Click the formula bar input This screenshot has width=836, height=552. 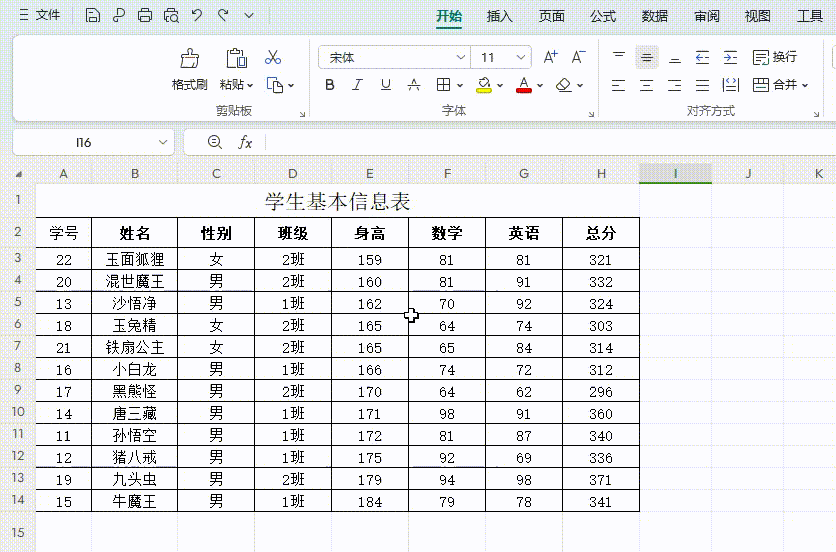tap(550, 142)
